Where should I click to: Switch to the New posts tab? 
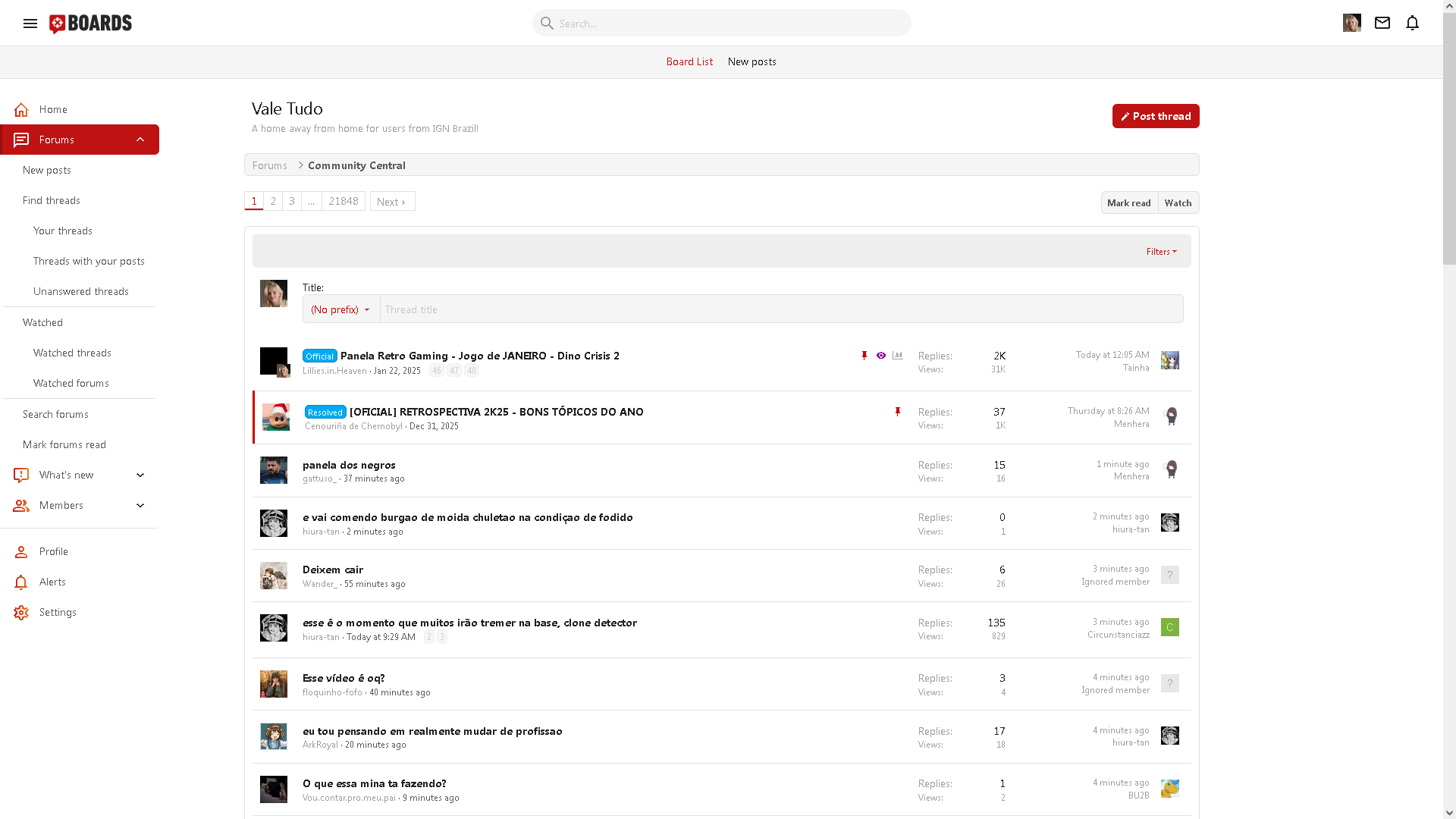[752, 62]
